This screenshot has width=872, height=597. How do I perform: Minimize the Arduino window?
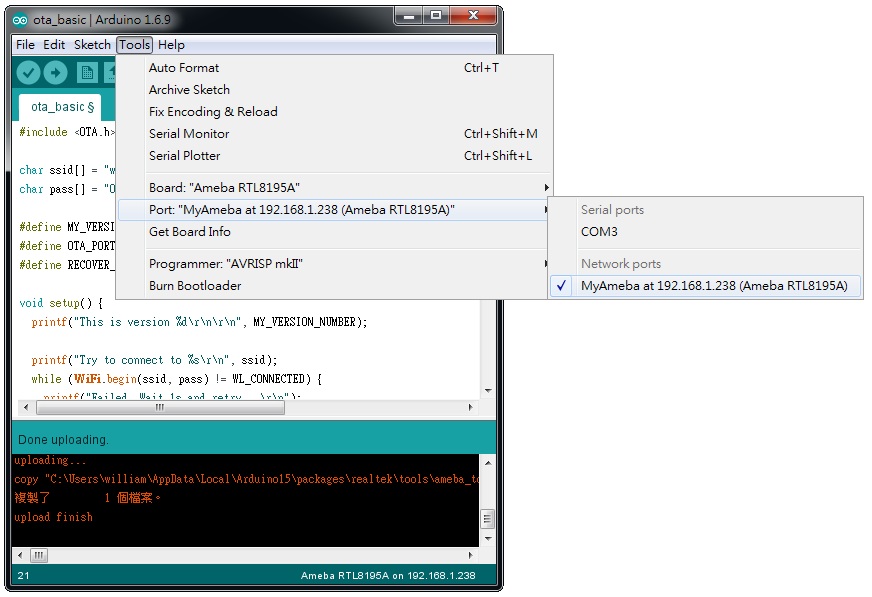click(x=409, y=16)
